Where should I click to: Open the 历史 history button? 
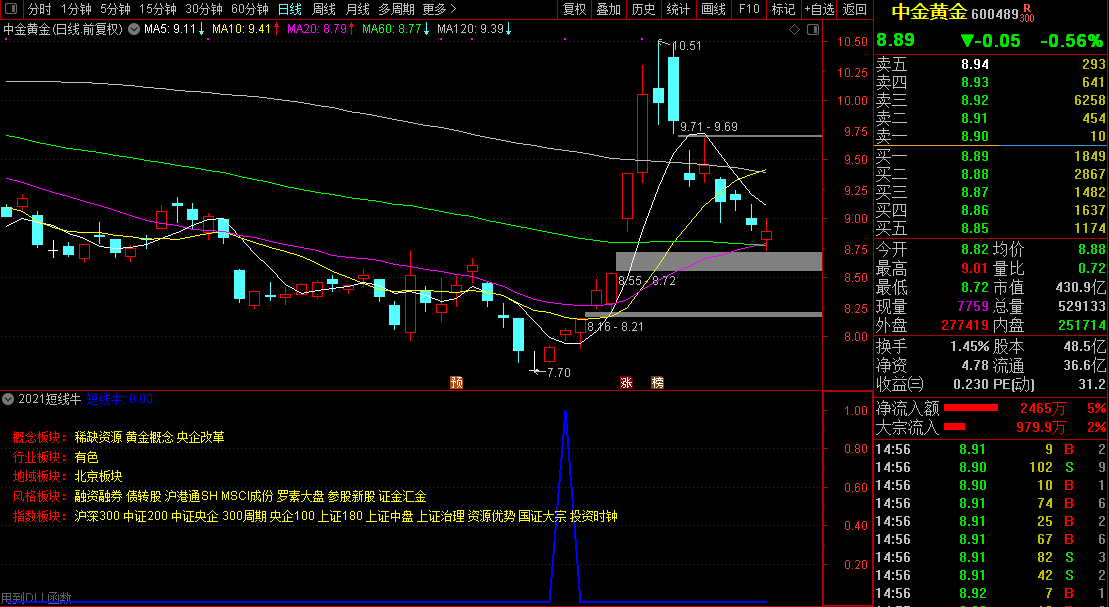[643, 9]
